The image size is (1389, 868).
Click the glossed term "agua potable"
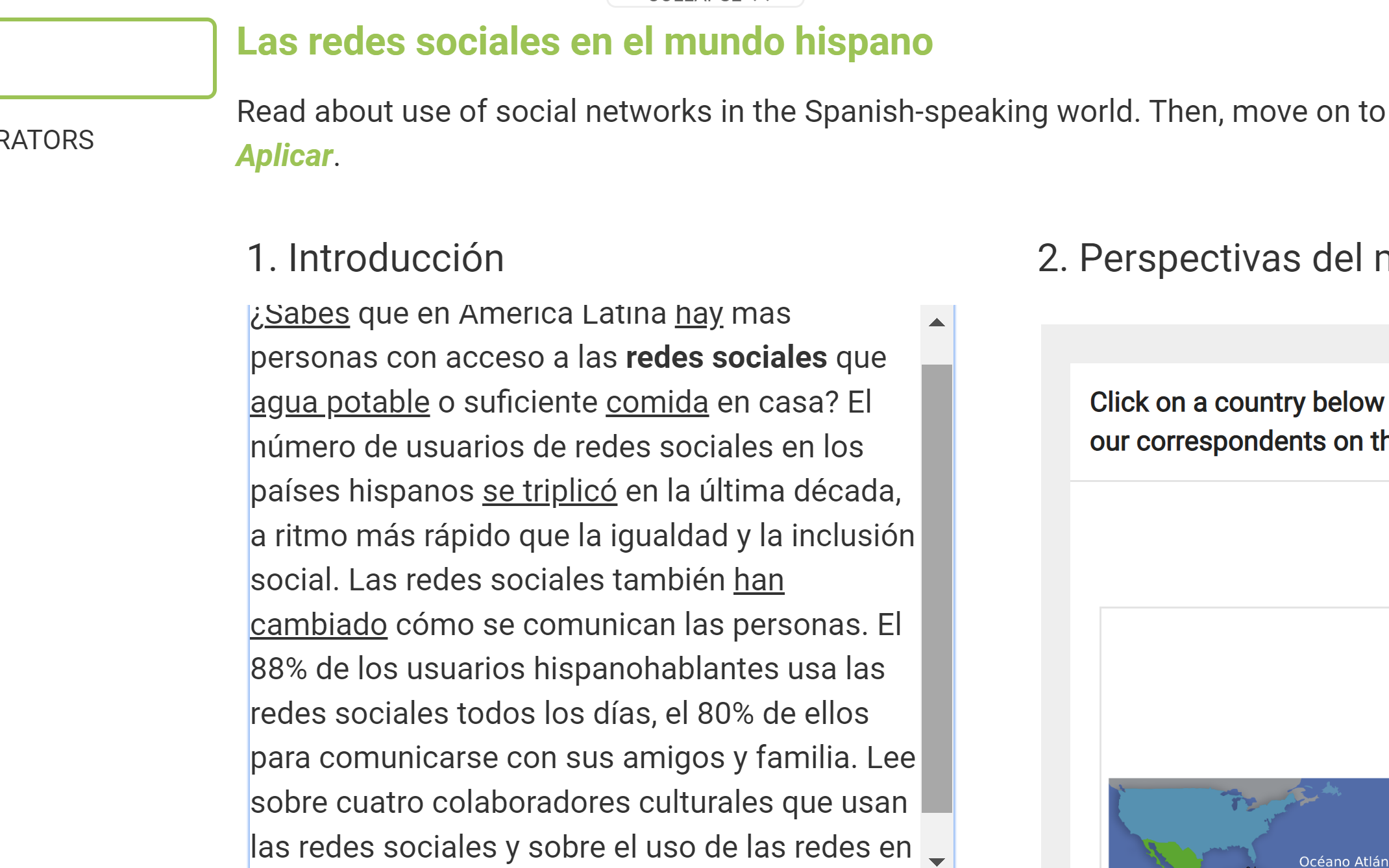point(340,402)
